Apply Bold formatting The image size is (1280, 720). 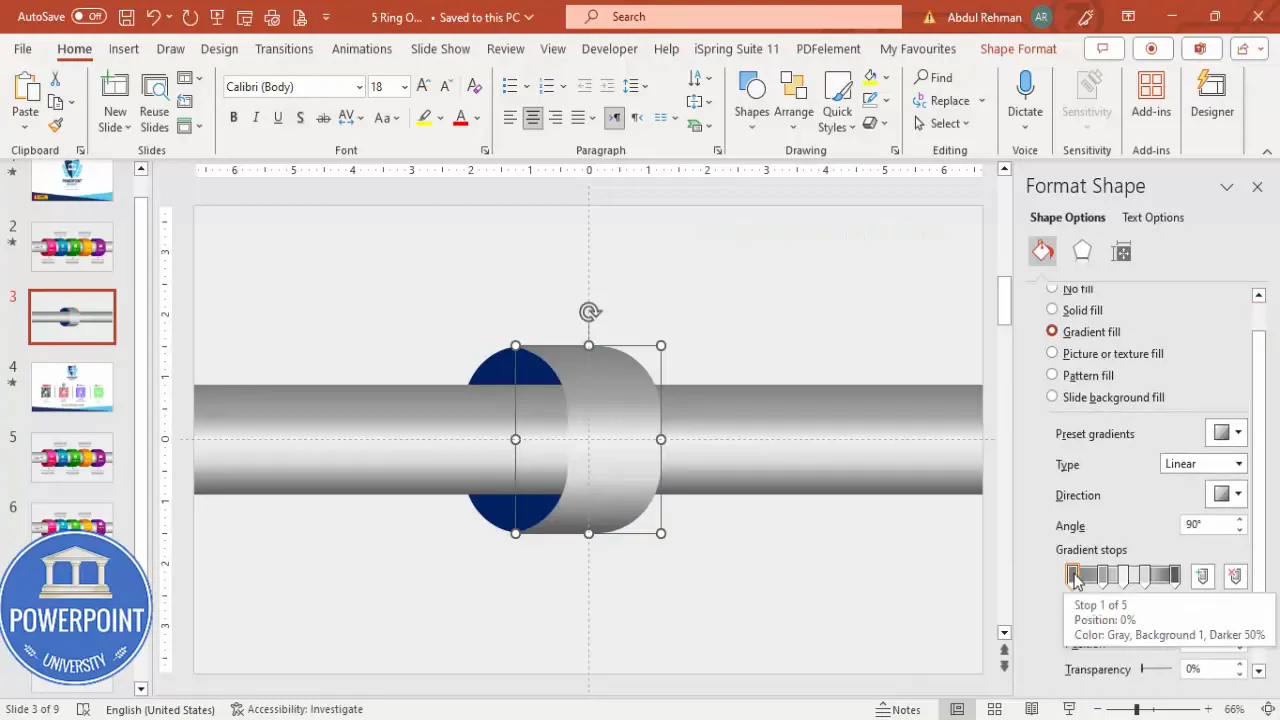[233, 118]
